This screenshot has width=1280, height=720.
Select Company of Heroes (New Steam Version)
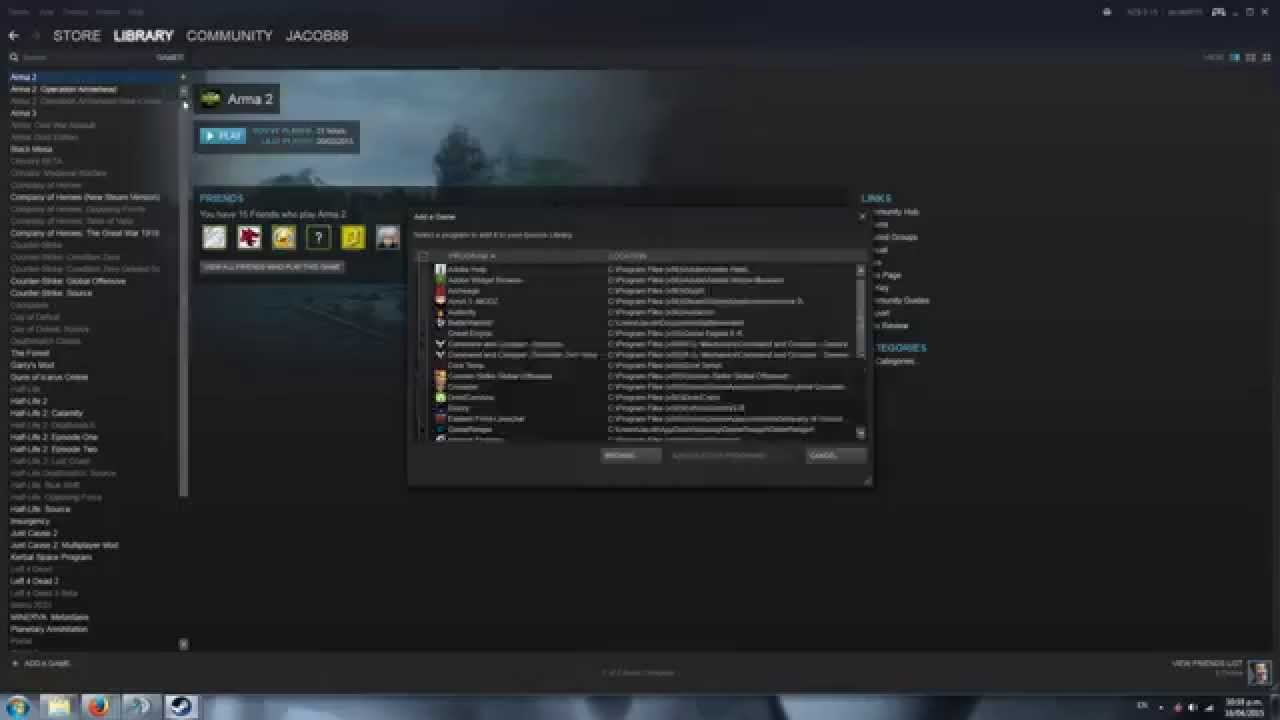[84, 197]
